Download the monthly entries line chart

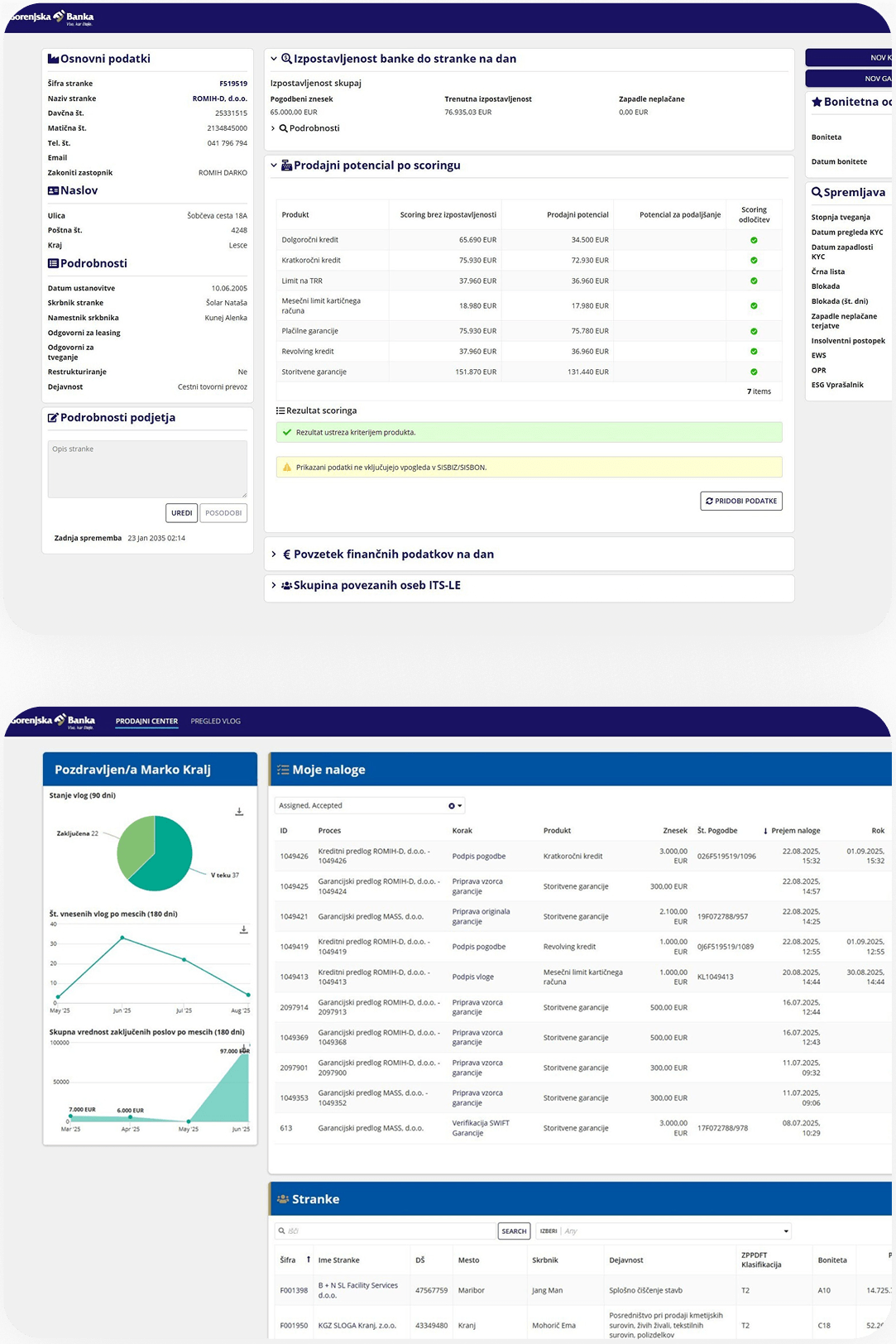243,930
